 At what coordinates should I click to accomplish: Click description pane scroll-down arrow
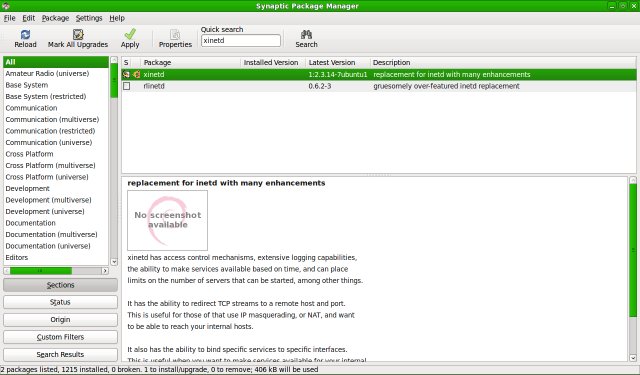coord(633,358)
